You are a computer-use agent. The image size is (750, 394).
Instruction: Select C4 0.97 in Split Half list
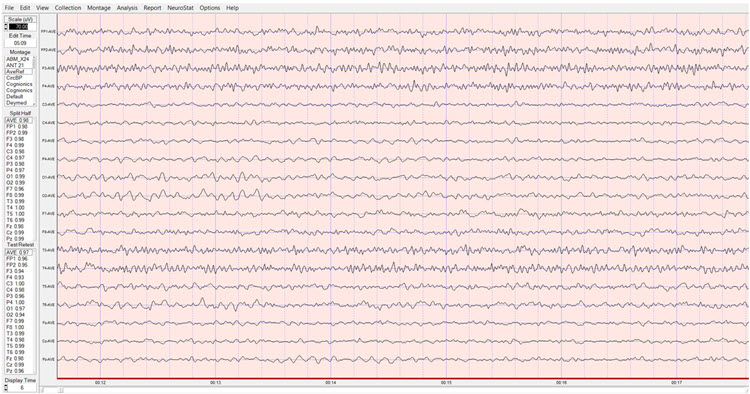tap(19, 158)
